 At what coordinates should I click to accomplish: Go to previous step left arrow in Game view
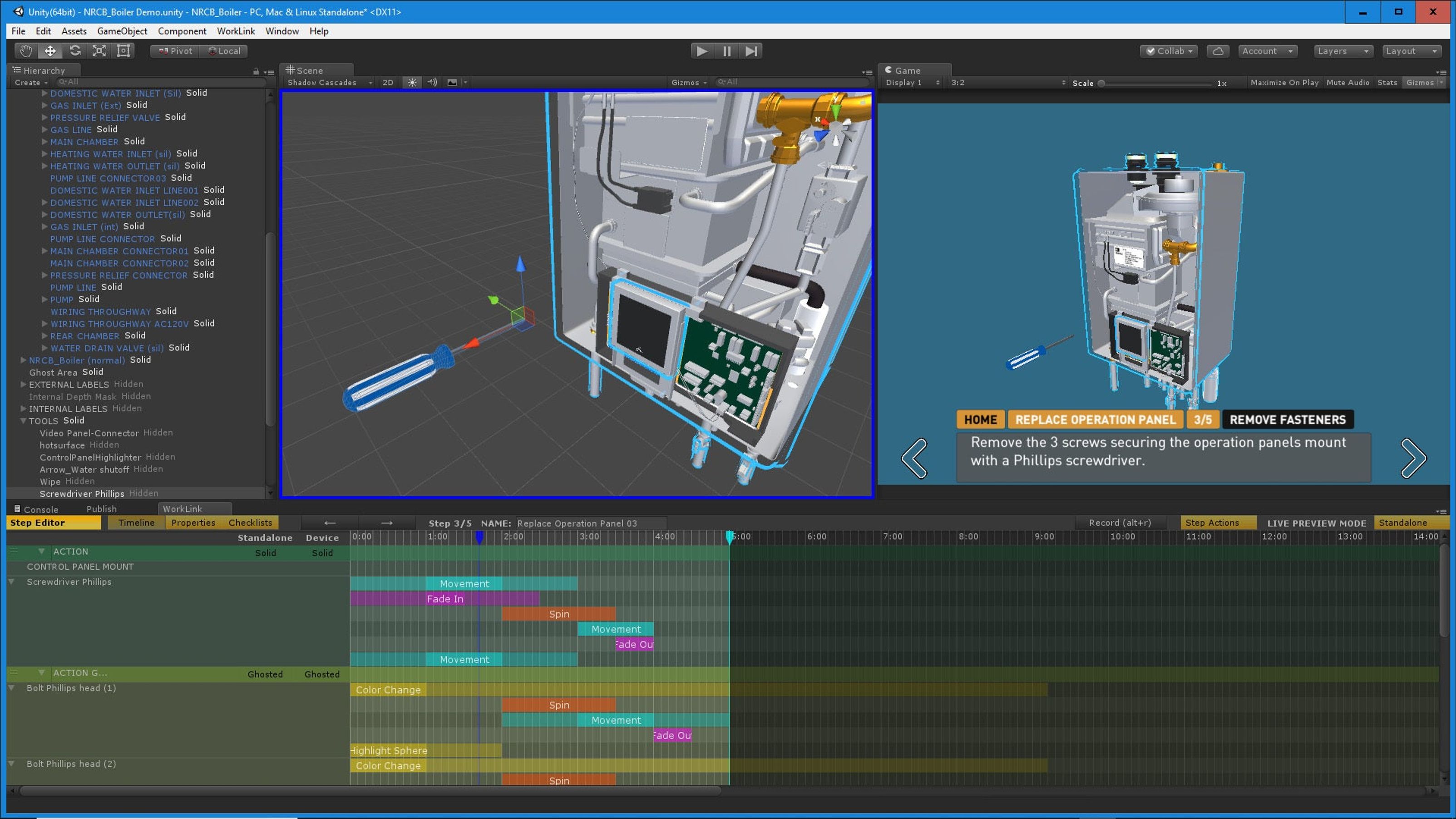[914, 458]
